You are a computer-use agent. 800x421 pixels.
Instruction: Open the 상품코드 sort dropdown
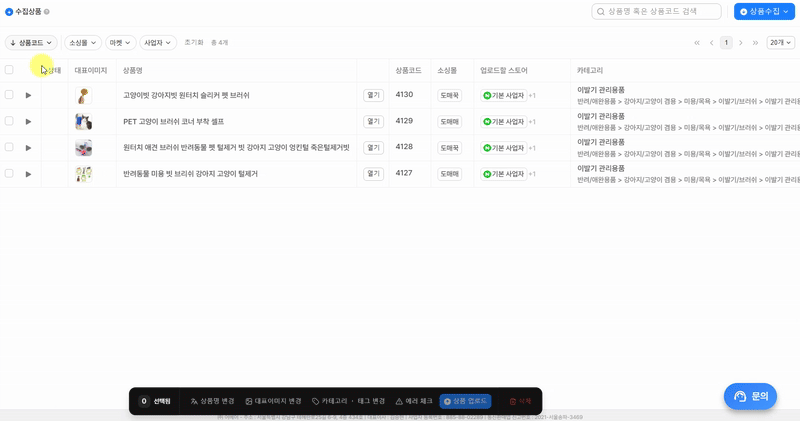pyautogui.click(x=31, y=43)
